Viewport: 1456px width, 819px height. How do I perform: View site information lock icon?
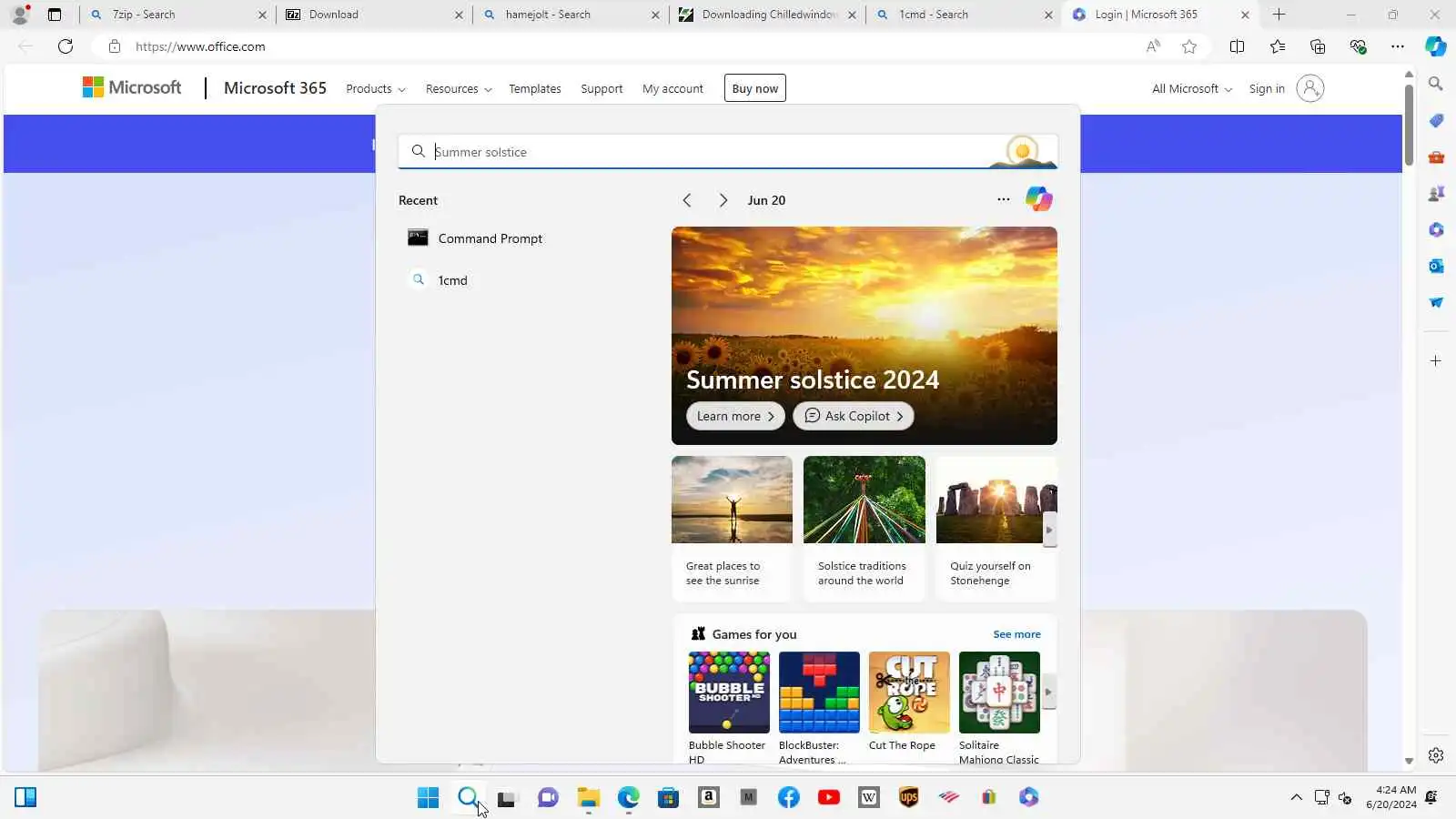point(115,46)
